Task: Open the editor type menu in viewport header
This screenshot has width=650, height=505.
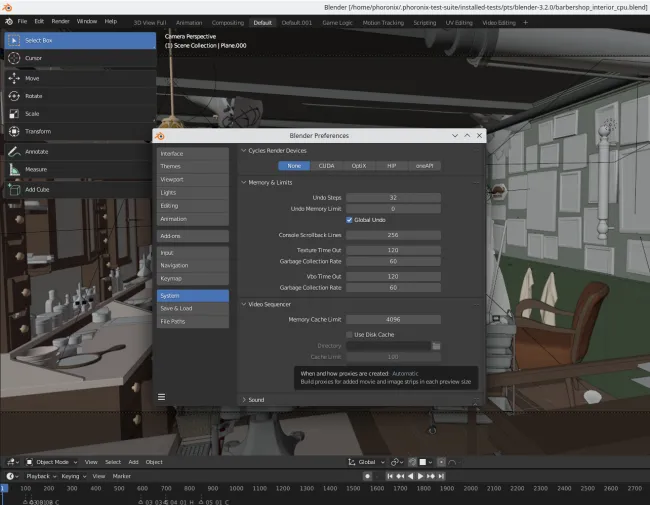Action: (x=12, y=462)
